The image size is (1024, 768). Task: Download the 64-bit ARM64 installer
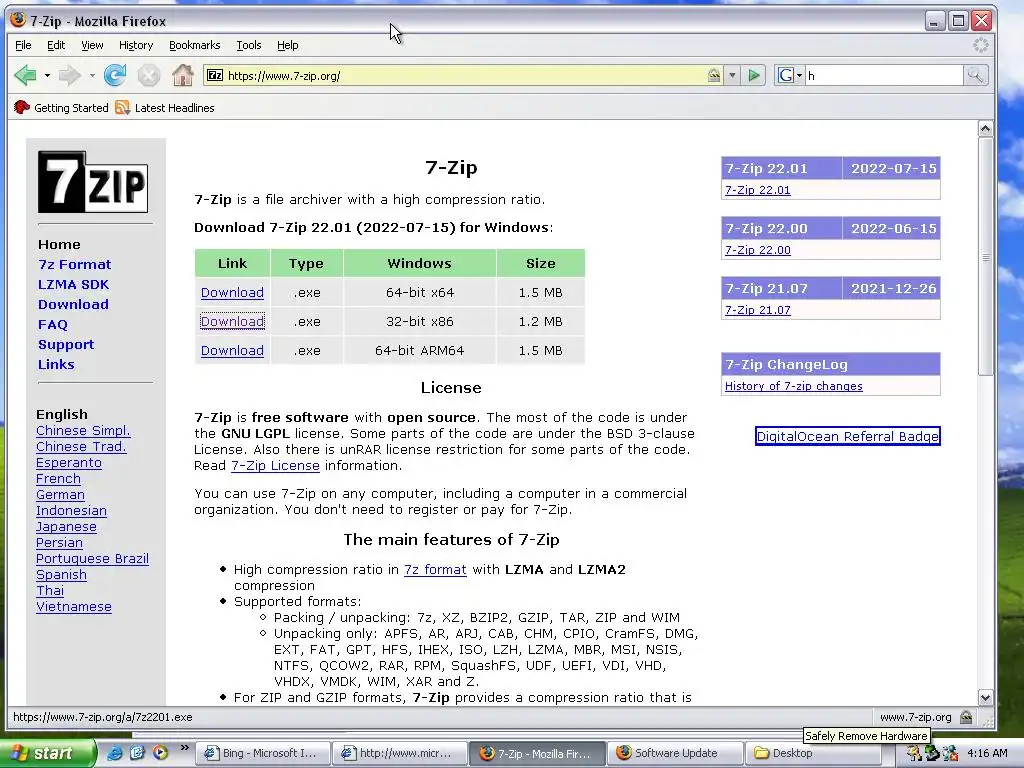click(232, 351)
